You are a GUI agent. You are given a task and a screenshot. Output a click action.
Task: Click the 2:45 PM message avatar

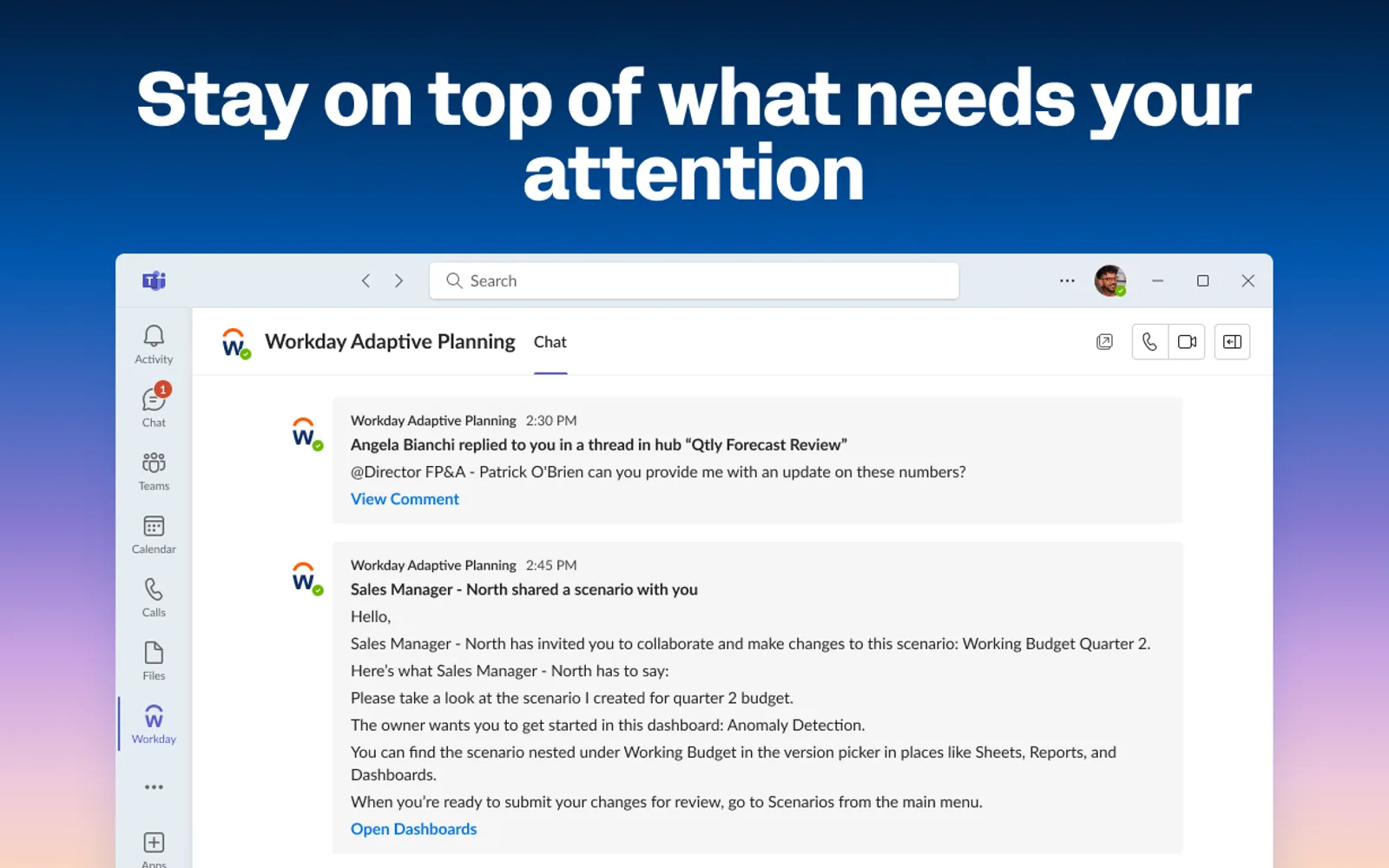[x=306, y=578]
